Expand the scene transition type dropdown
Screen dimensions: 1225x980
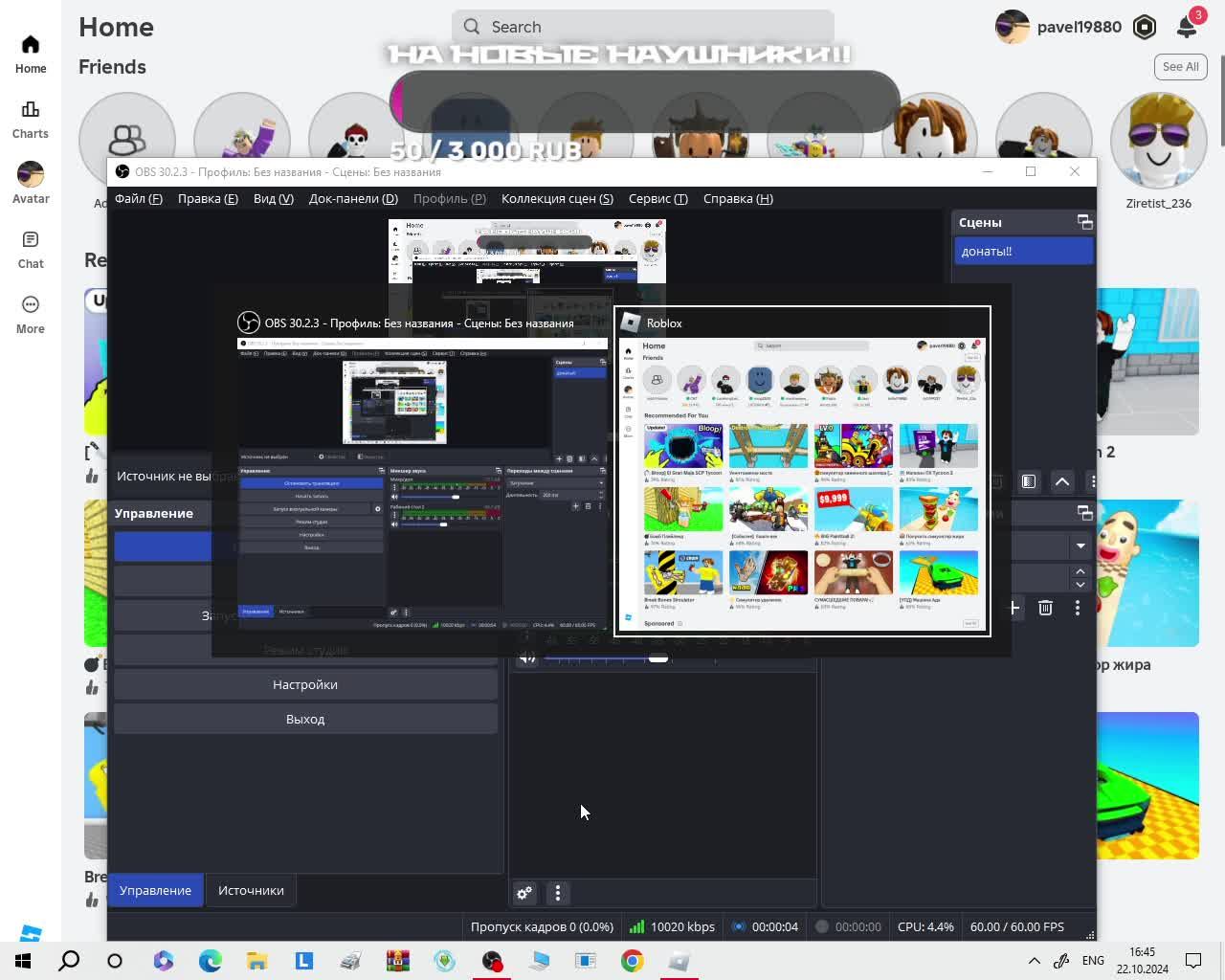coord(1080,546)
